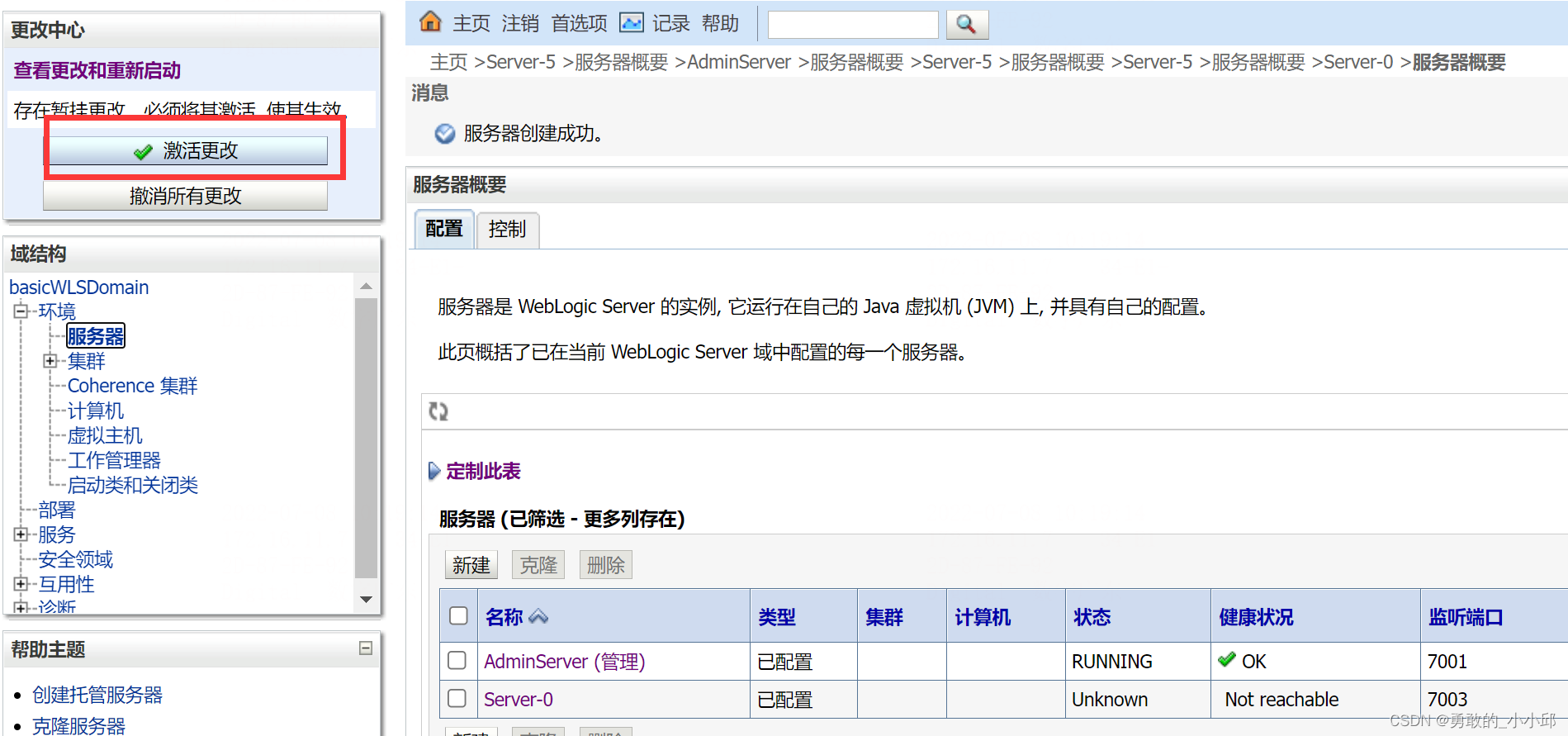Screen dimensions: 1568x736
Task: Tick the Server-0 row checkbox
Action: pos(457,698)
